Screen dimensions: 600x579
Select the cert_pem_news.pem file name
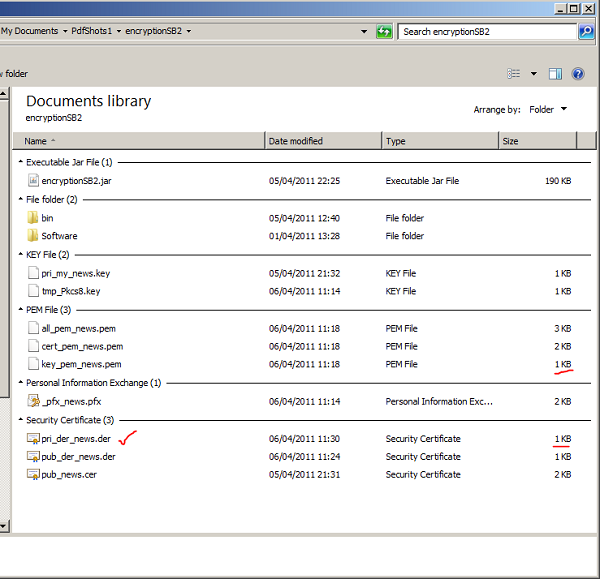(82, 346)
